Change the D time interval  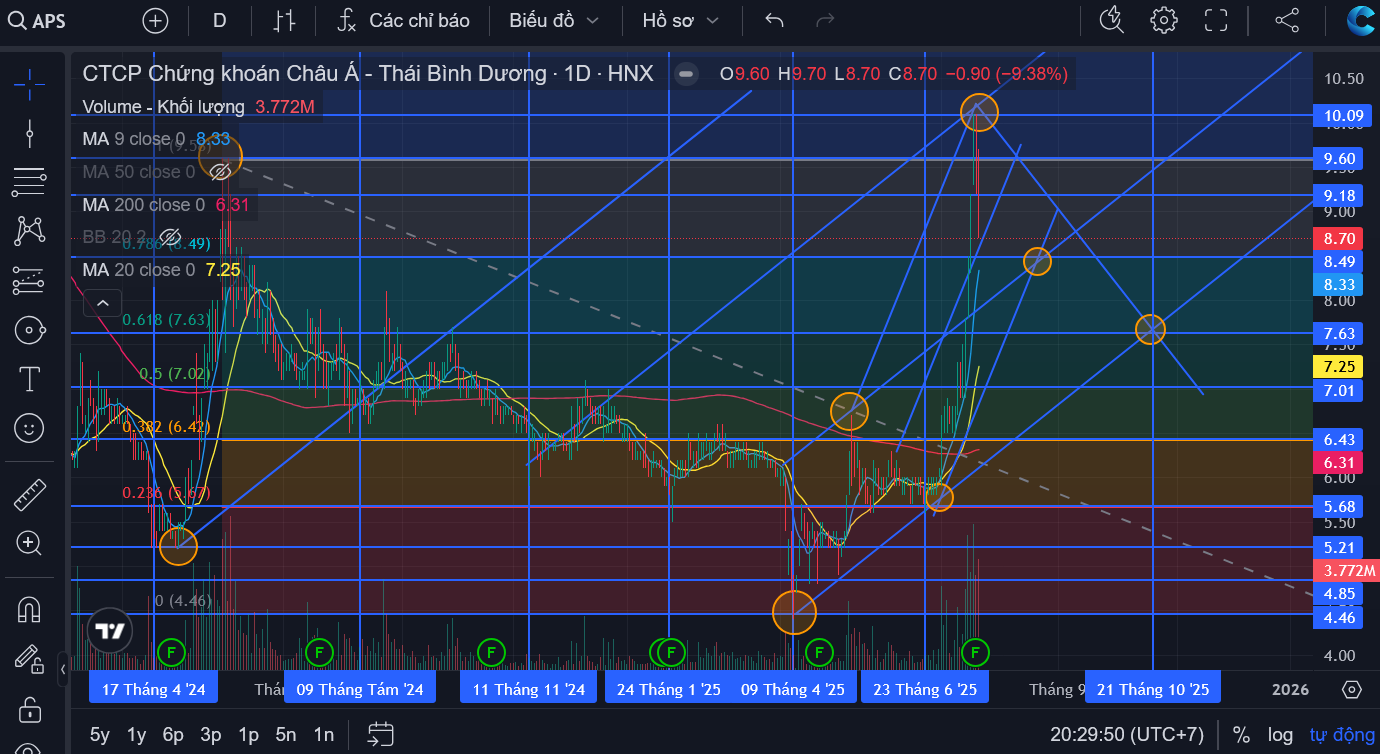pos(220,20)
